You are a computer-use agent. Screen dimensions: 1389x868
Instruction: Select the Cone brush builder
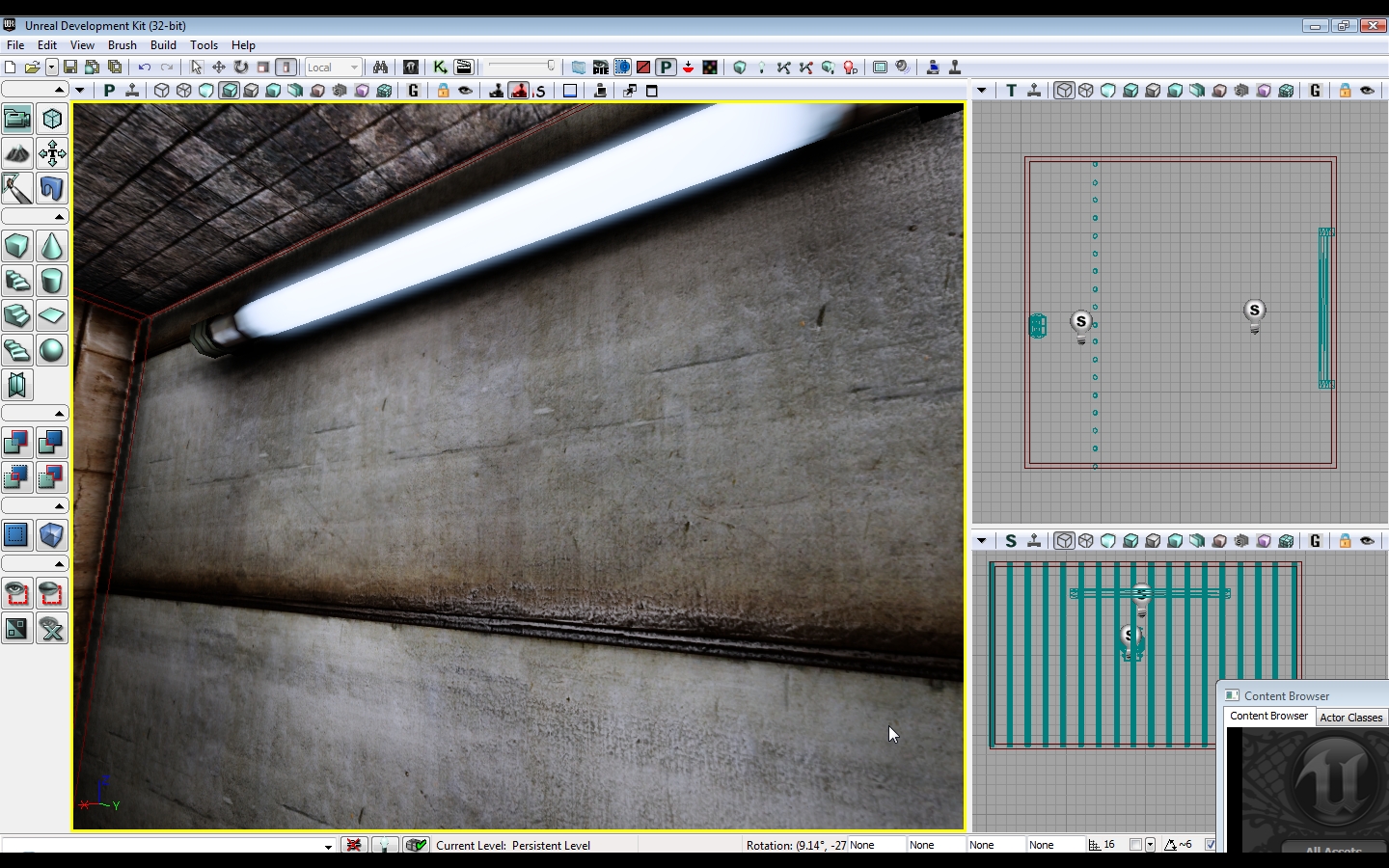click(x=52, y=246)
